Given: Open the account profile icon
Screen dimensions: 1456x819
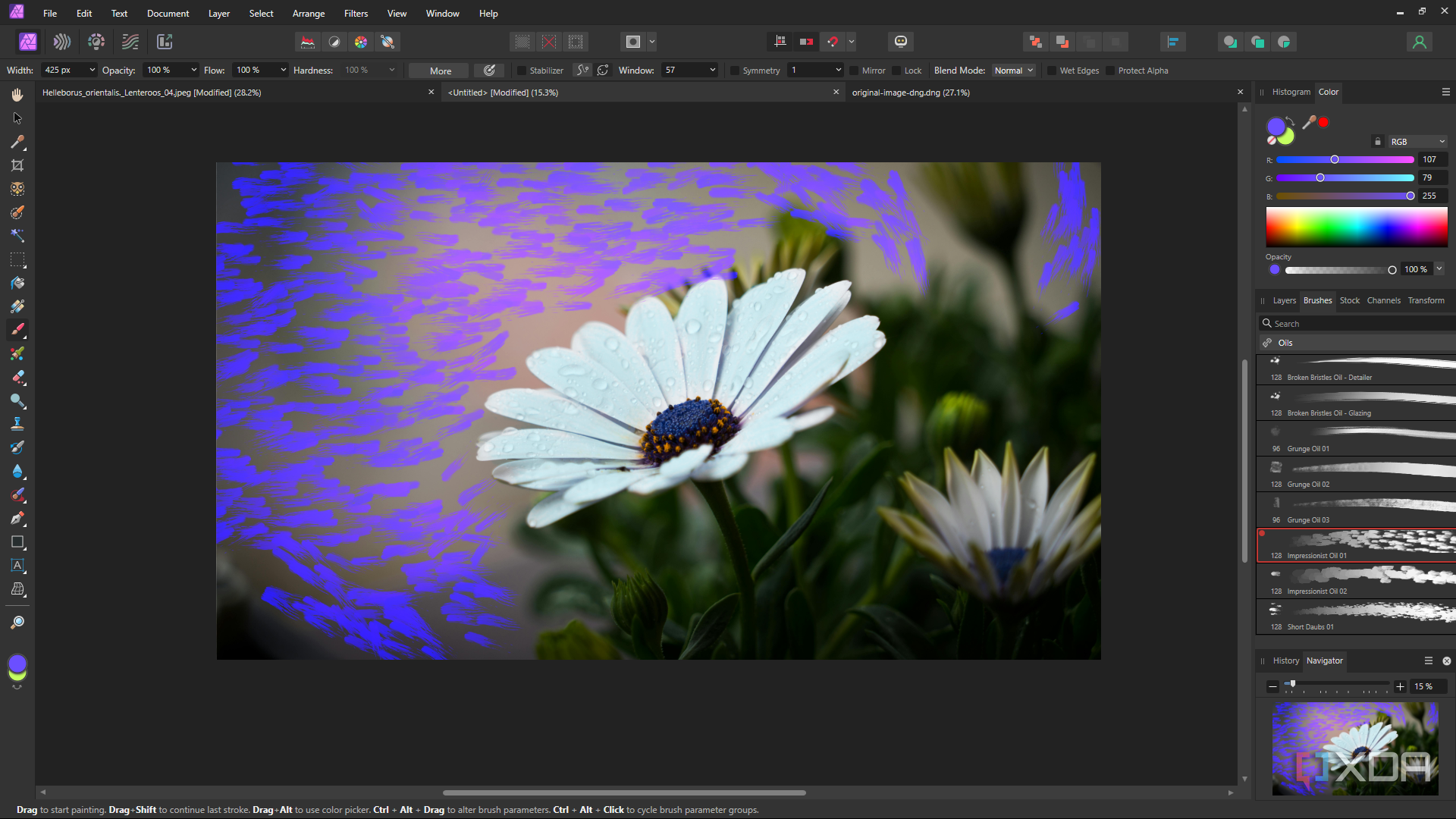Looking at the screenshot, I should (x=1420, y=42).
